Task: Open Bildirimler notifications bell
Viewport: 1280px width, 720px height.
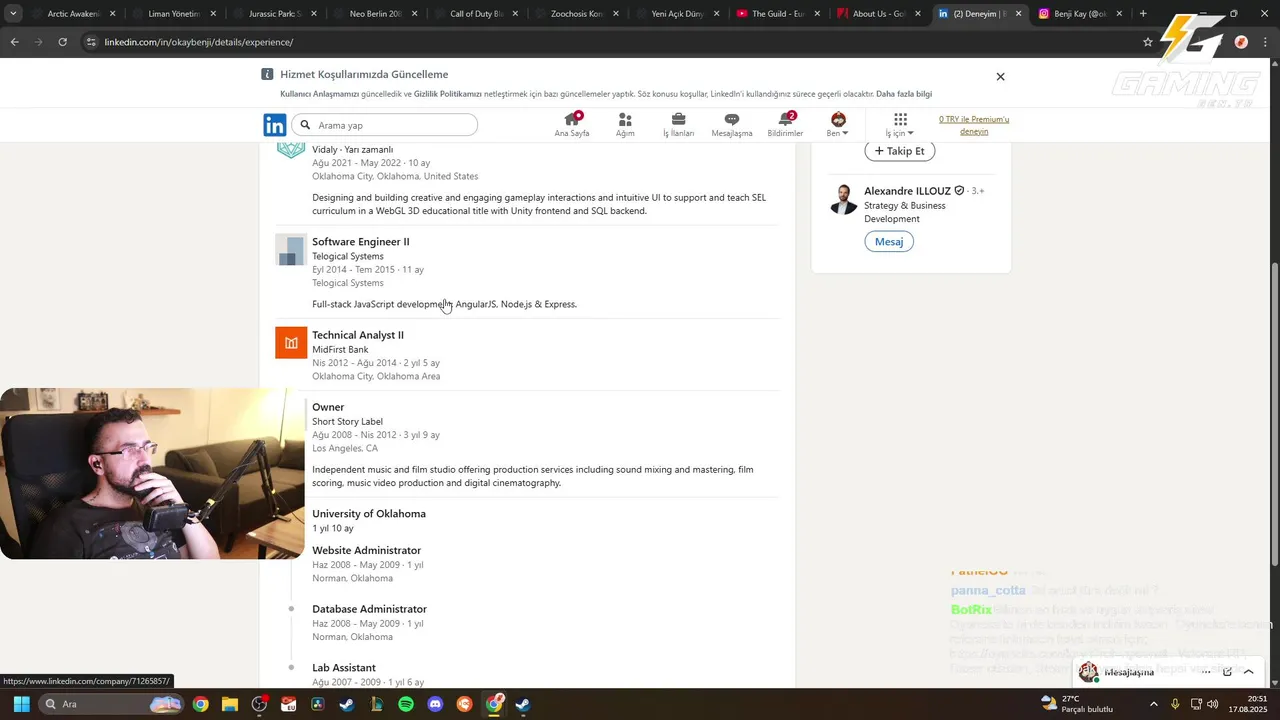Action: pos(785,125)
